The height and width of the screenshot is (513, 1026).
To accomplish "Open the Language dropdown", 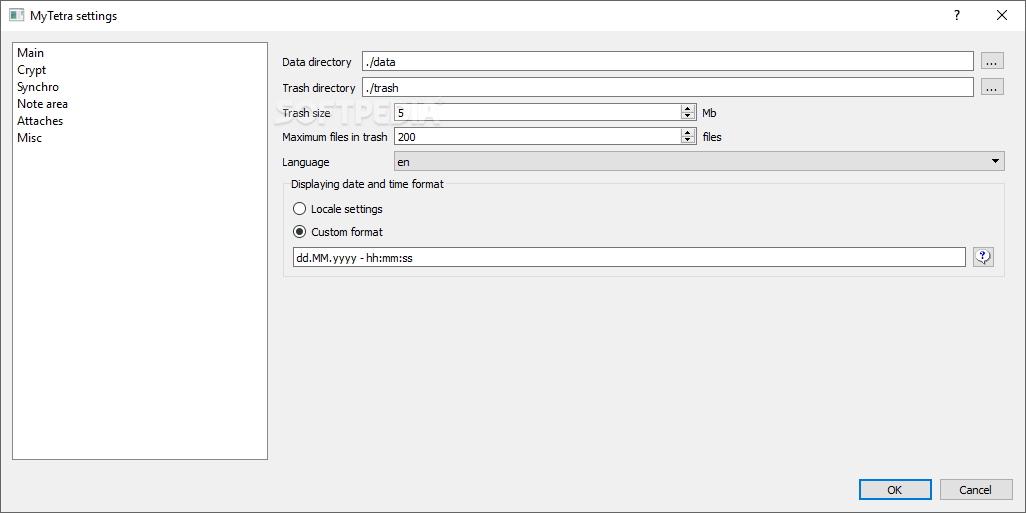I will 699,161.
